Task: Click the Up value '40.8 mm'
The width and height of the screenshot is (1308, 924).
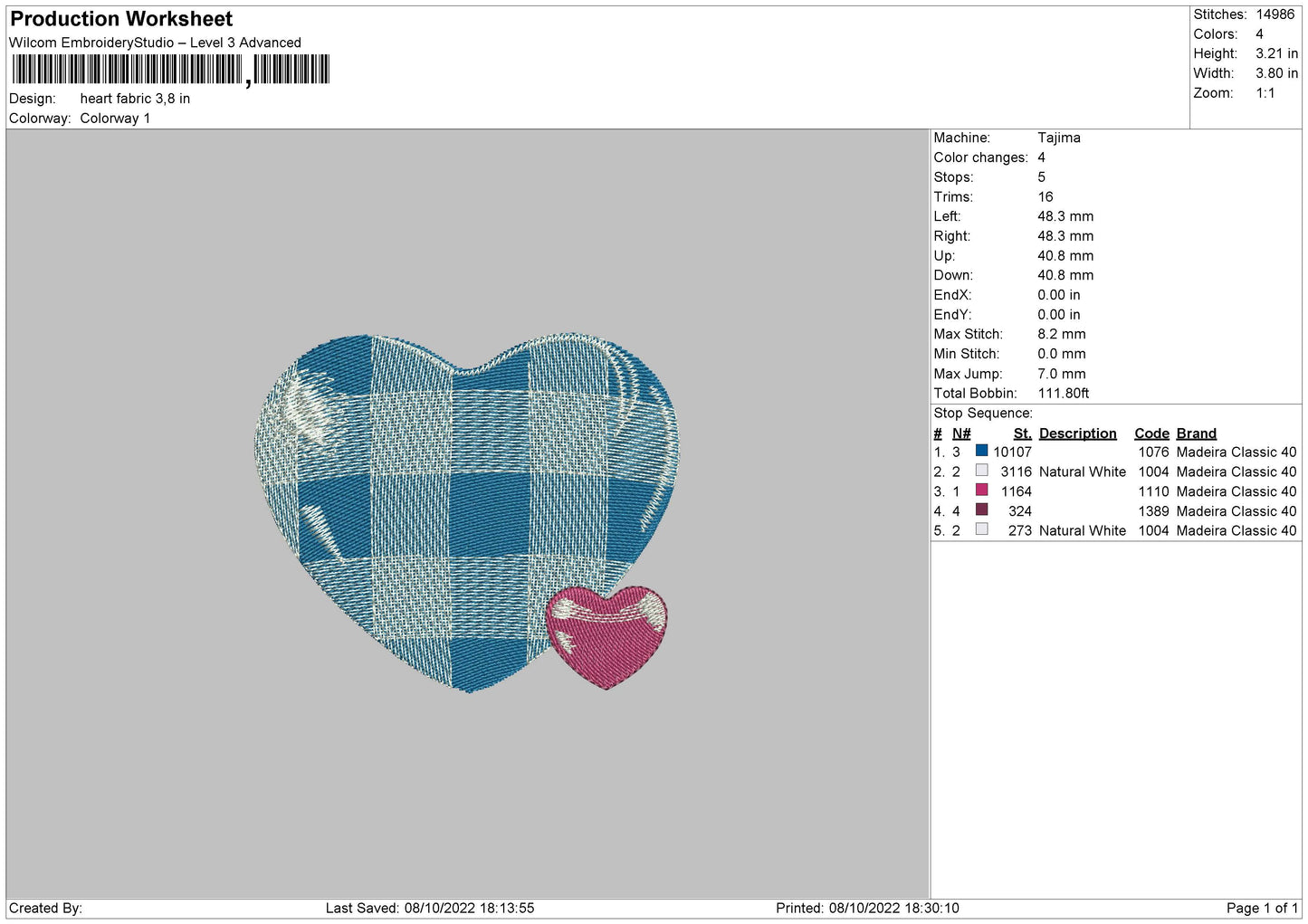Action: coord(1065,256)
